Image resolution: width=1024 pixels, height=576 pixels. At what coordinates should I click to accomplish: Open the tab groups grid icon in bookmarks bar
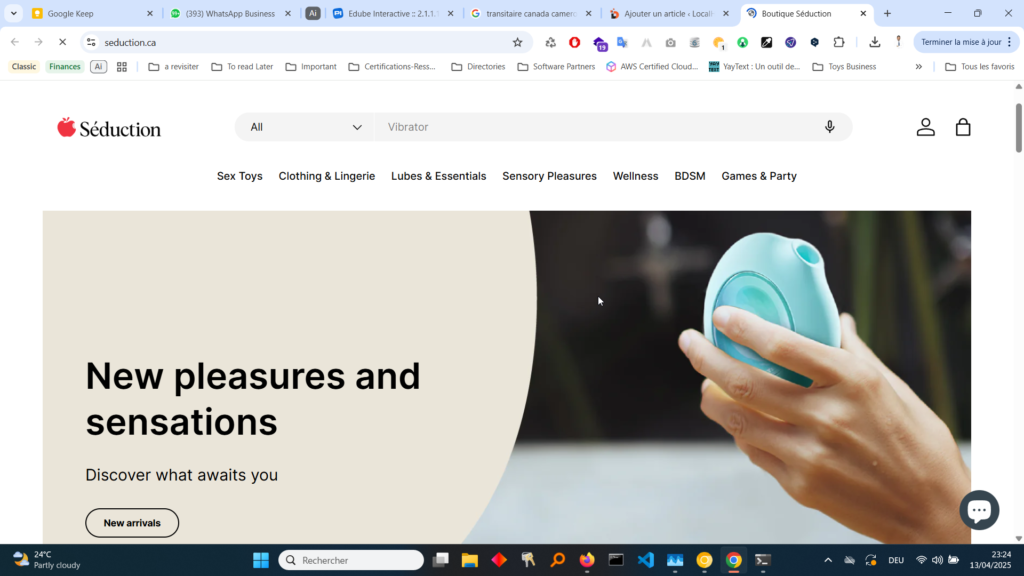[121, 67]
